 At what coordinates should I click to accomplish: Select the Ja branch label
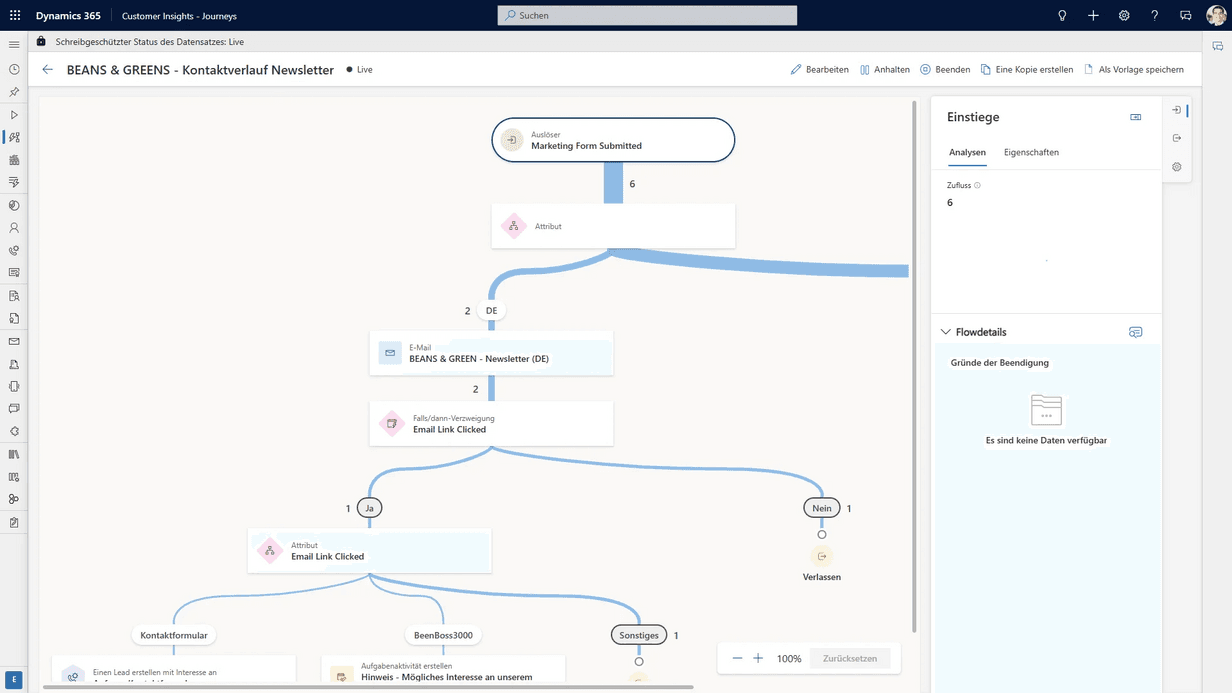[369, 508]
